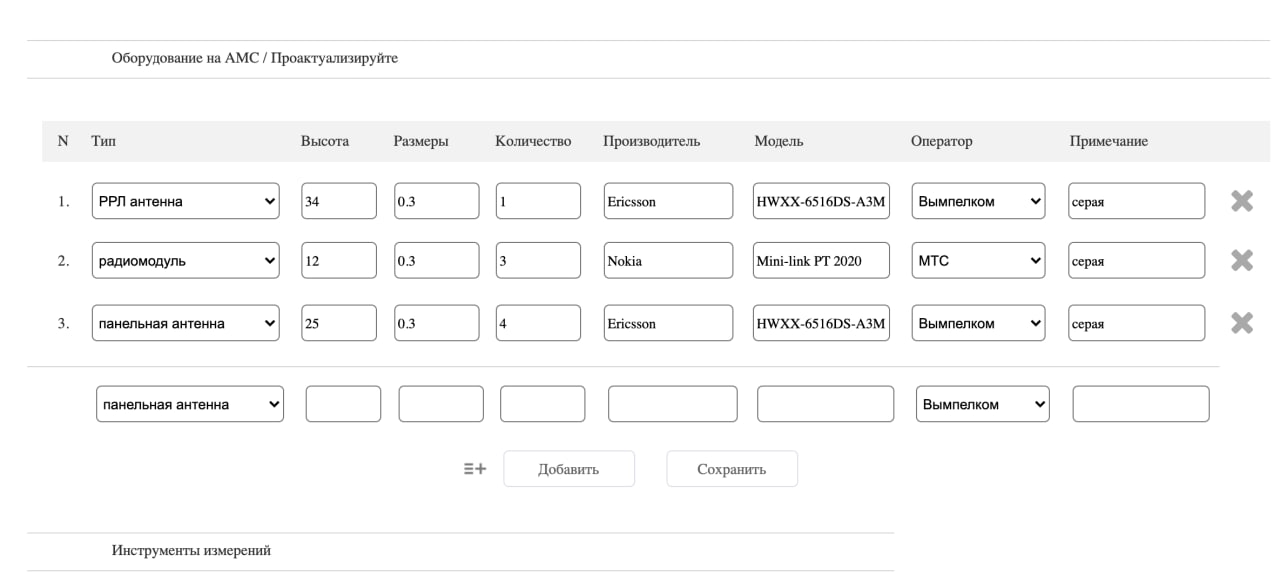Open the МТС operator dropdown

point(978,261)
